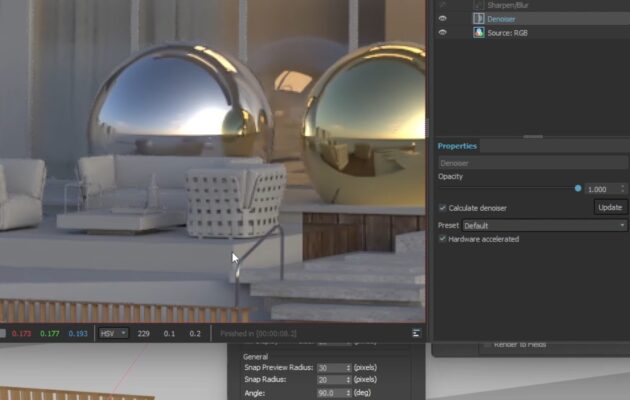The height and width of the screenshot is (400, 630).
Task: Click the Sharpen/Blur layer icon
Action: [x=478, y=5]
